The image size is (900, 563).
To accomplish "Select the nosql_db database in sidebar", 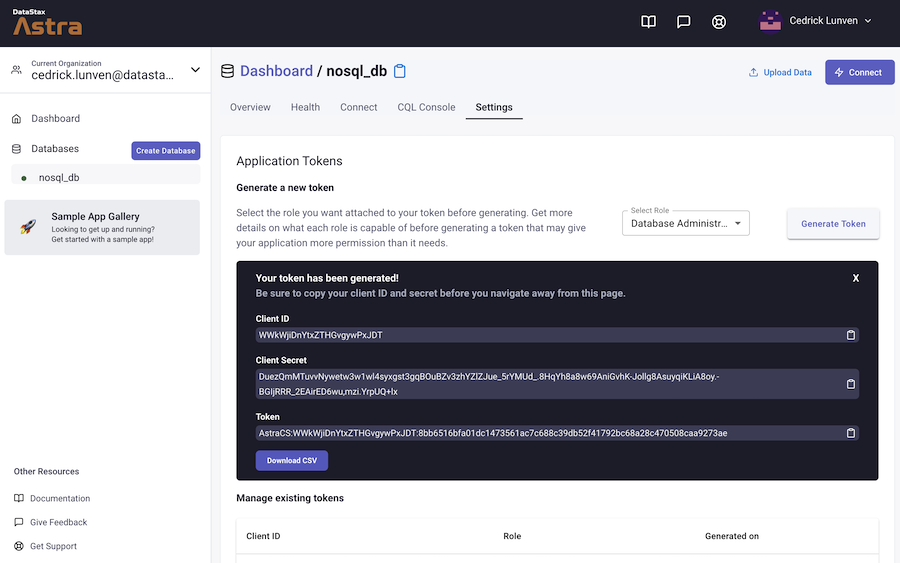I will tap(106, 176).
